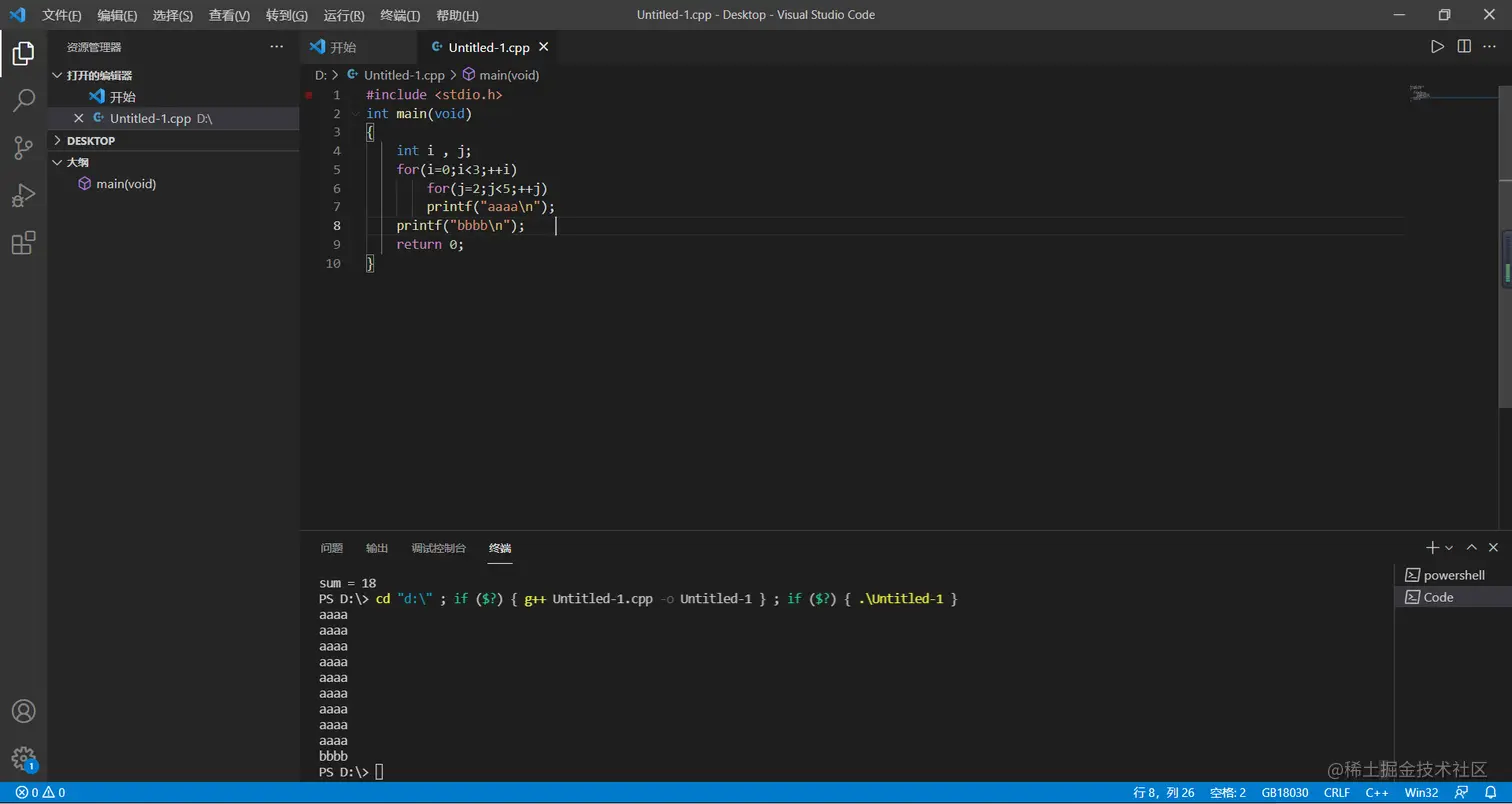The height and width of the screenshot is (804, 1512).
Task: Open the 选择(S) menu
Action: click(173, 15)
